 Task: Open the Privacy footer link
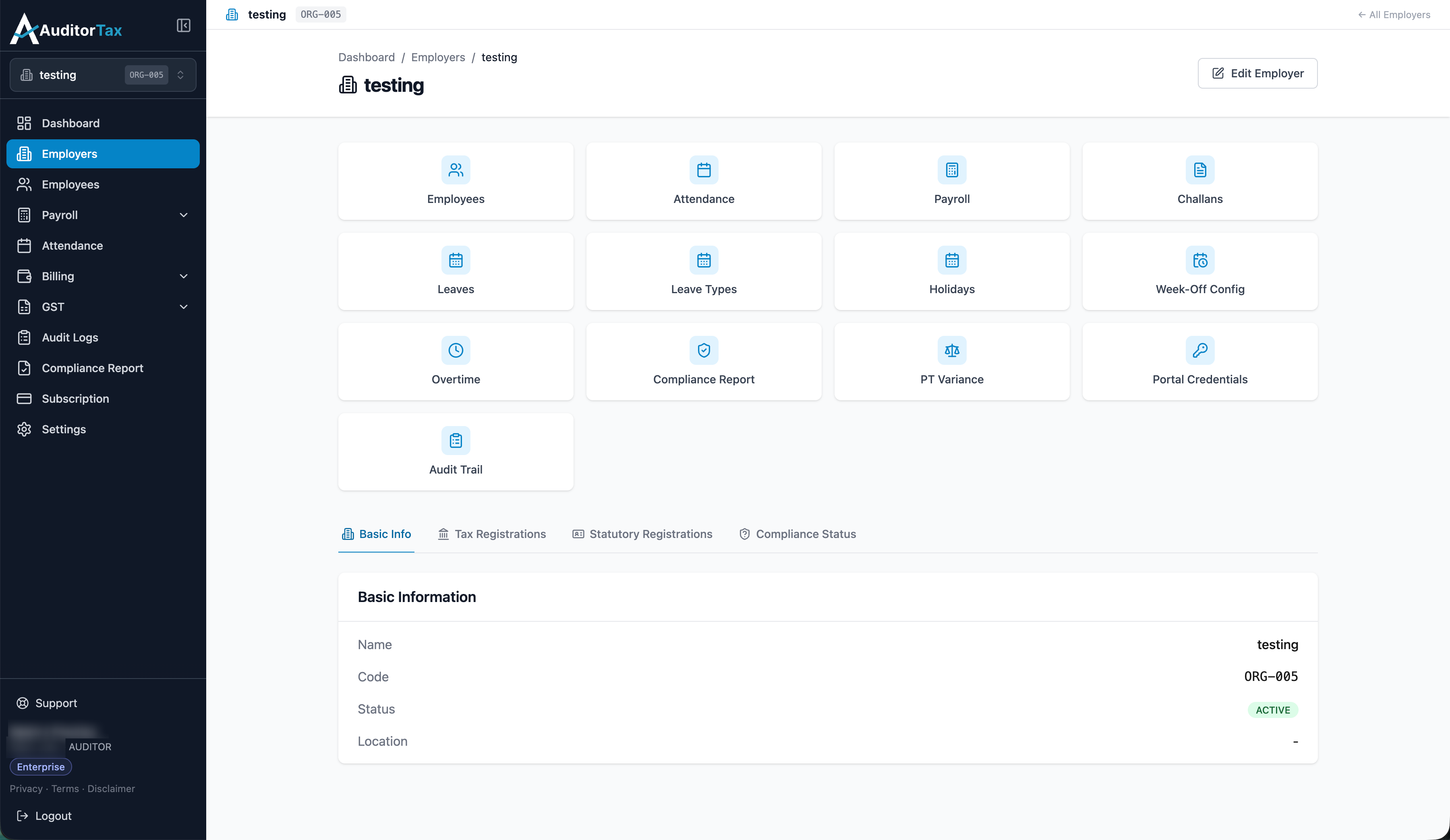(x=26, y=789)
